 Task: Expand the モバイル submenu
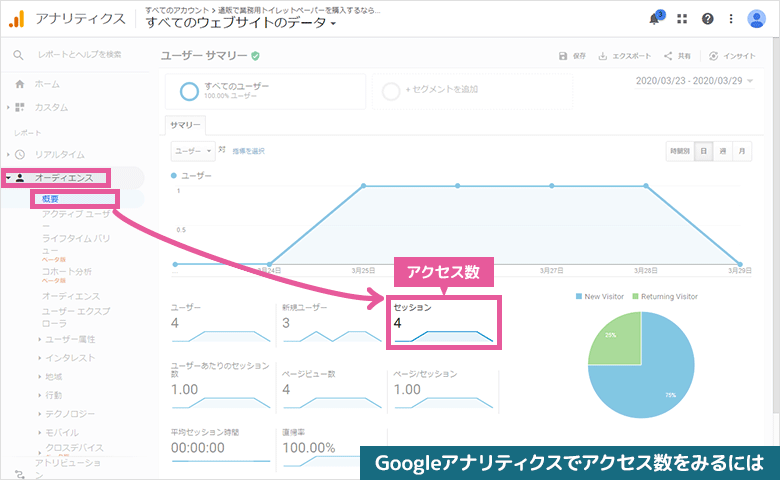point(39,432)
